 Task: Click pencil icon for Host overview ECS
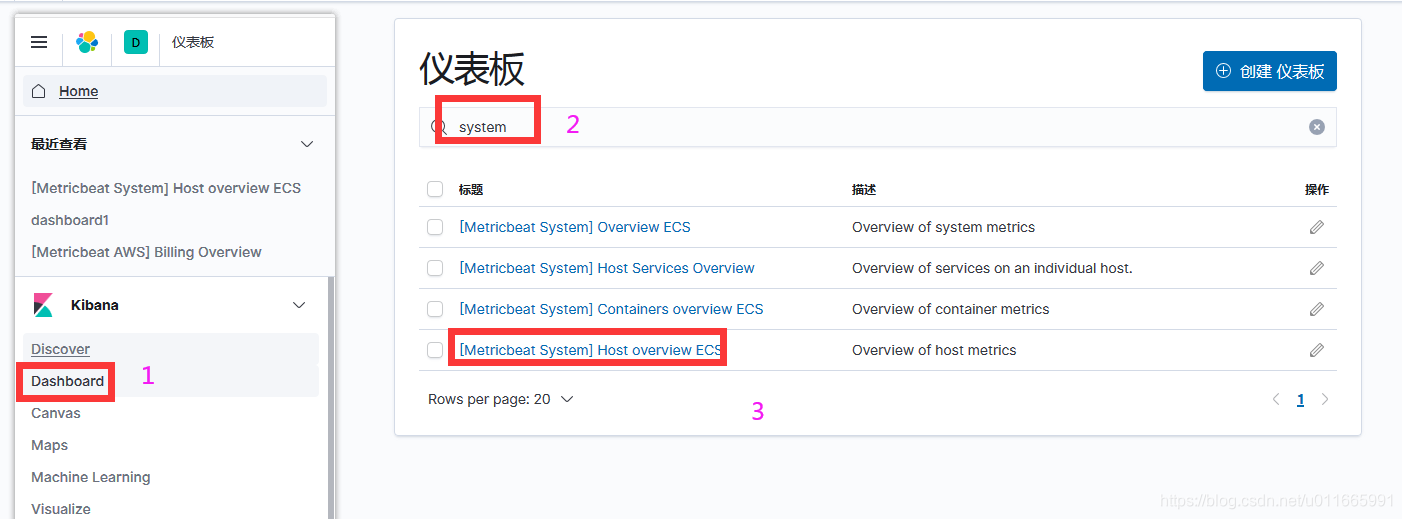pos(1316,350)
